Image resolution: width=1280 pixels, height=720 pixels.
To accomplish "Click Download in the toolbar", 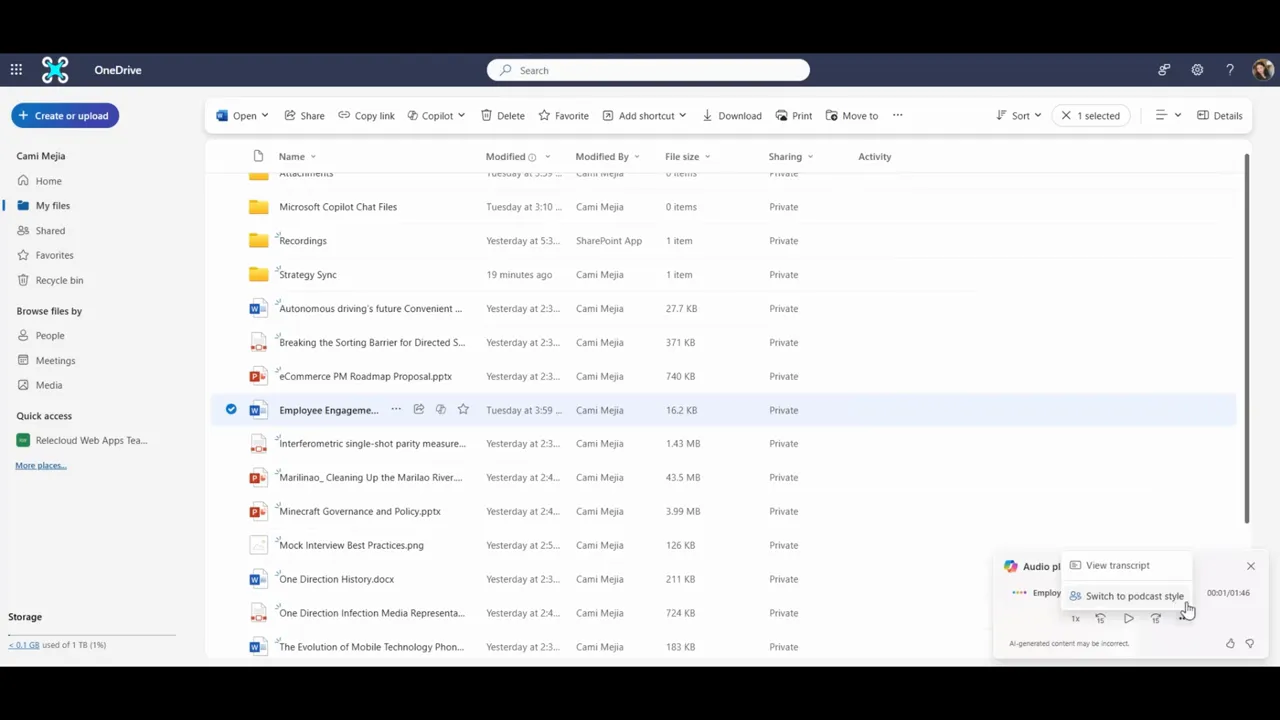I will (x=732, y=116).
